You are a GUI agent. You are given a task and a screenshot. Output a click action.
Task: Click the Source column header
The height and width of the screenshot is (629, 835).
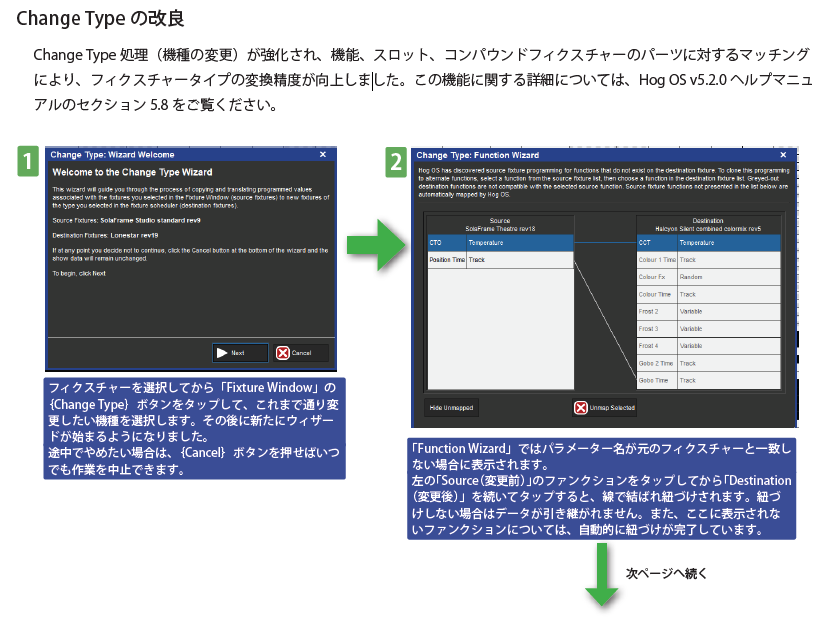click(500, 224)
